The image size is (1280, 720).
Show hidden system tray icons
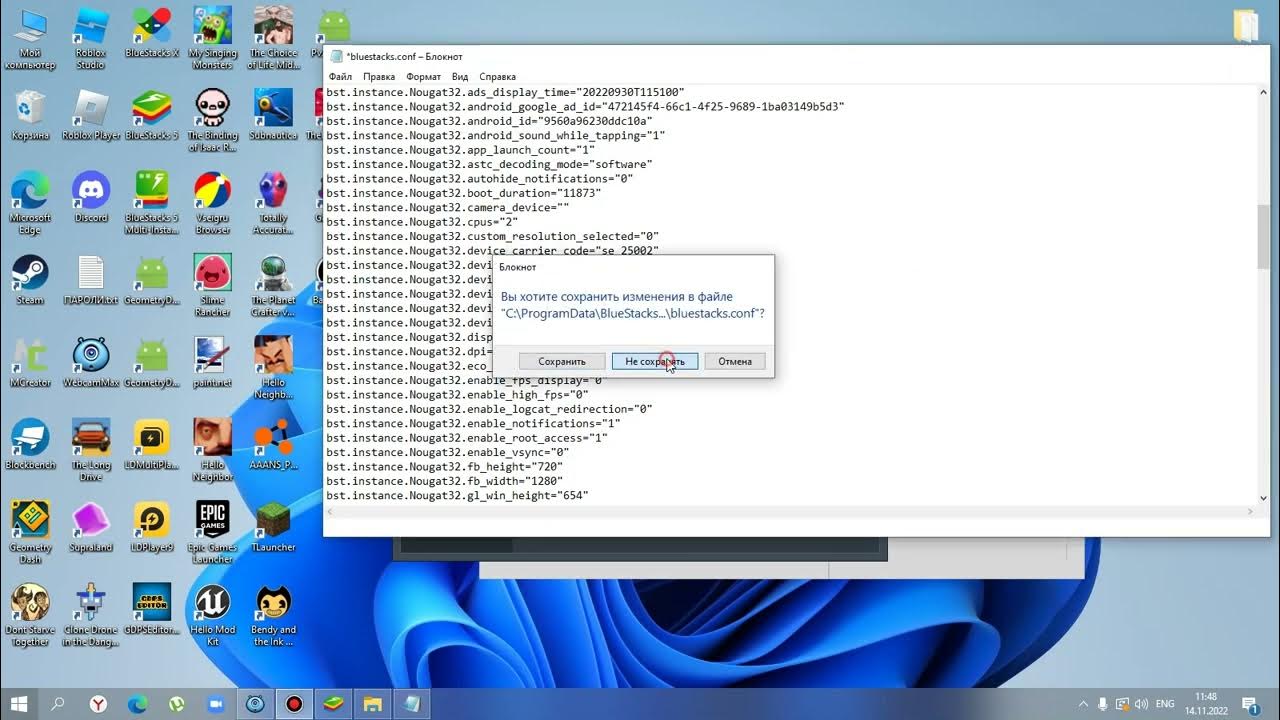[1084, 704]
